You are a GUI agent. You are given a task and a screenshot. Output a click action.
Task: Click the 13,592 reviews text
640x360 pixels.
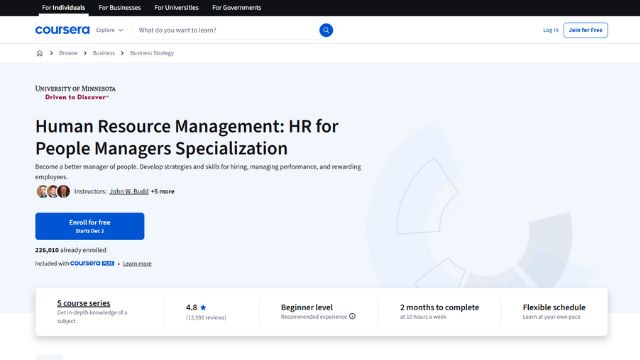click(206, 317)
